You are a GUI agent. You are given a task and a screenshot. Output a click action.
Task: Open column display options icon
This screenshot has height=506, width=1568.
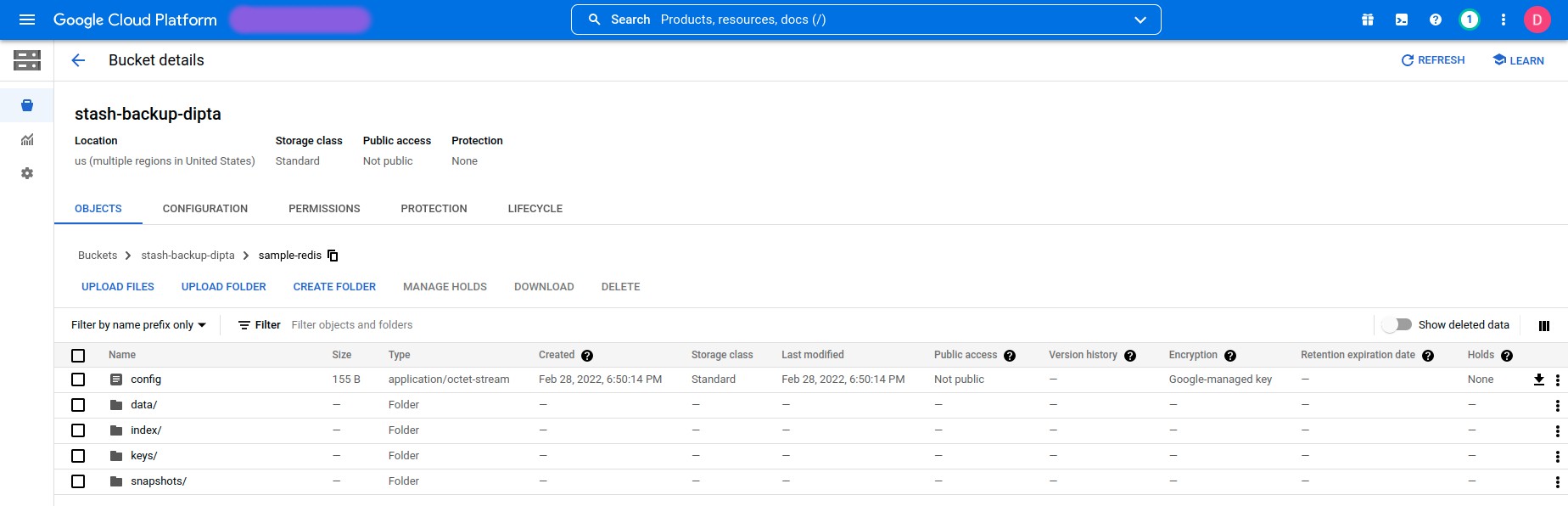tap(1543, 325)
